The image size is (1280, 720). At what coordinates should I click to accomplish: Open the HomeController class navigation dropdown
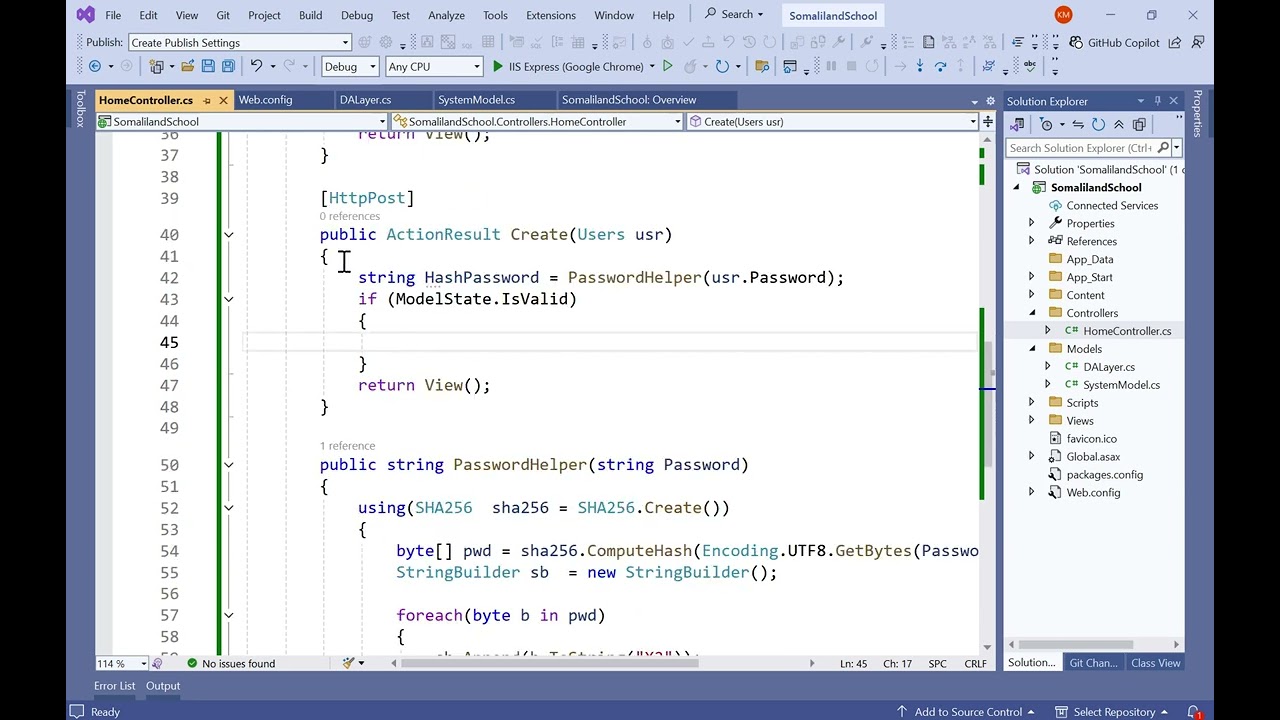click(x=677, y=122)
